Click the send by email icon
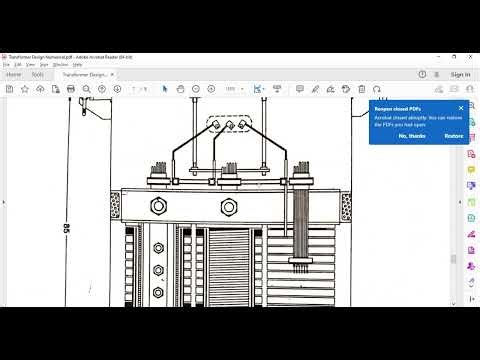 (454, 89)
